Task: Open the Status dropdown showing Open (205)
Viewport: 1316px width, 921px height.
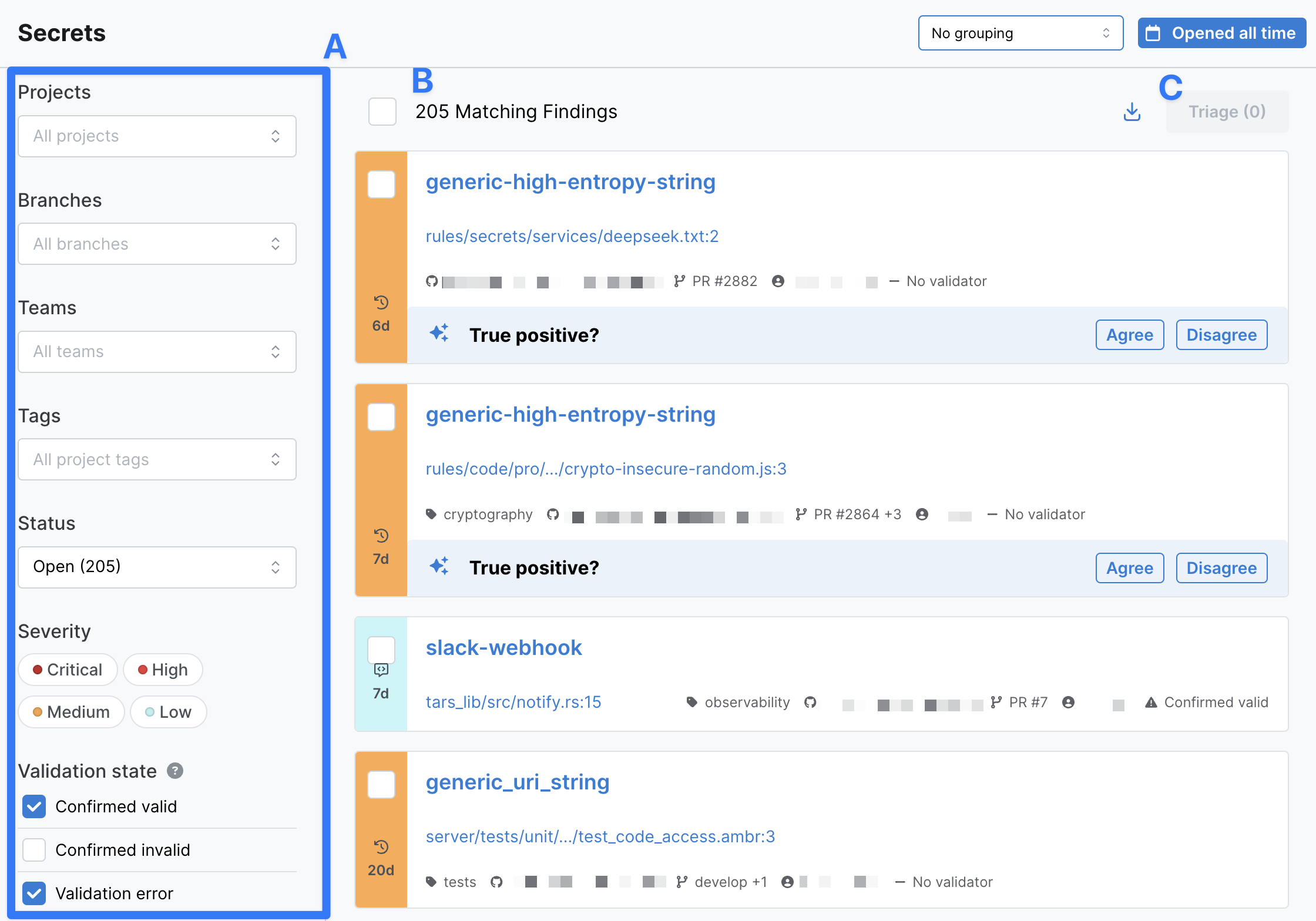Action: pos(157,567)
